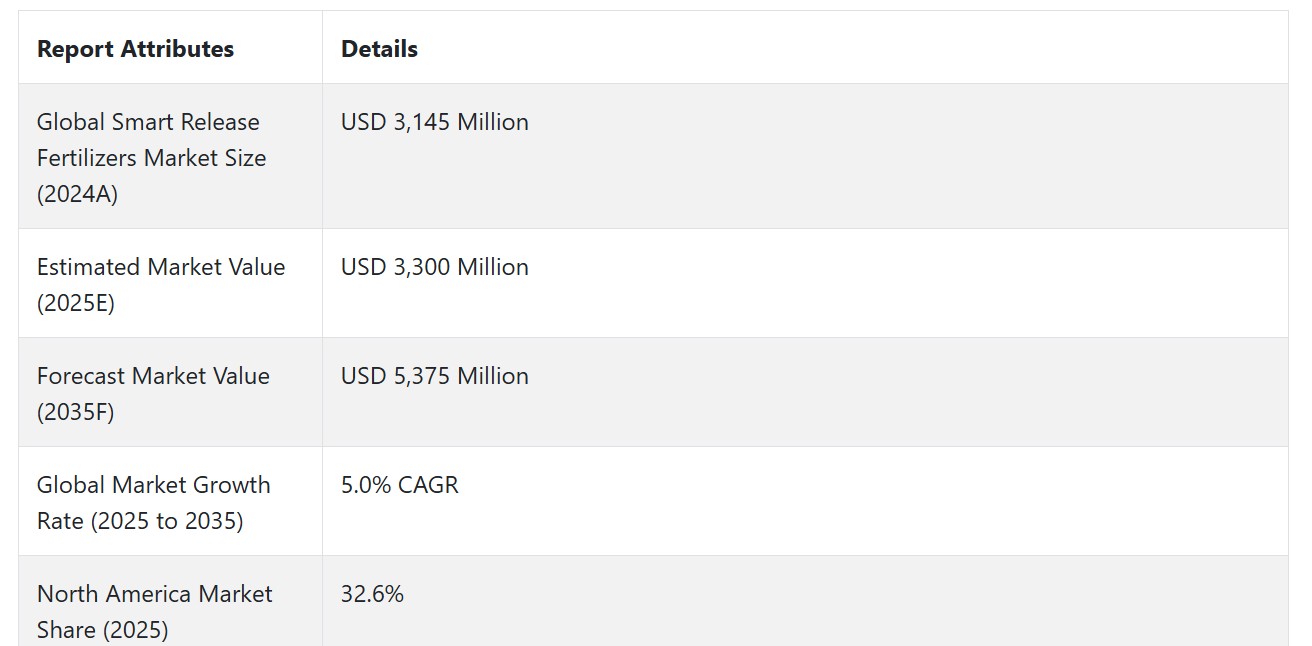The height and width of the screenshot is (646, 1312).
Task: Click the (2025E) year label
Action: pyautogui.click(x=76, y=303)
